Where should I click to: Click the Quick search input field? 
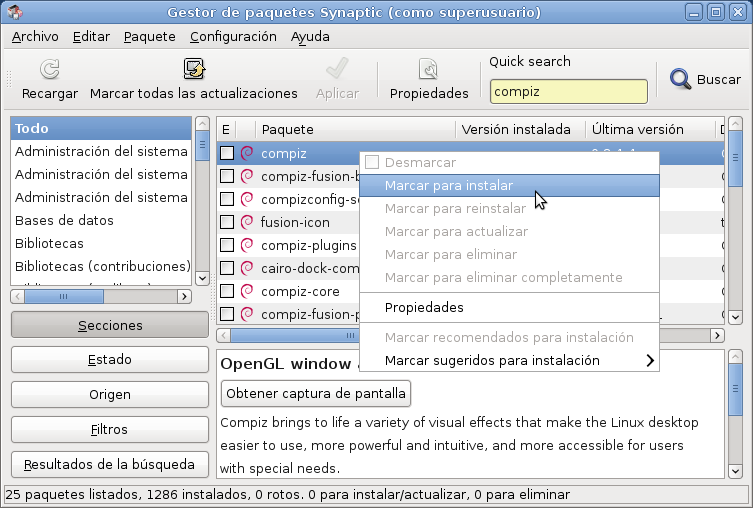click(569, 91)
